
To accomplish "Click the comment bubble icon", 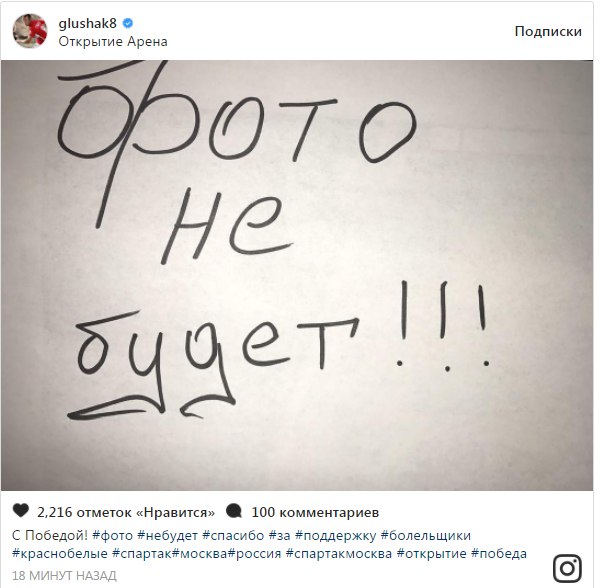I will point(233,511).
